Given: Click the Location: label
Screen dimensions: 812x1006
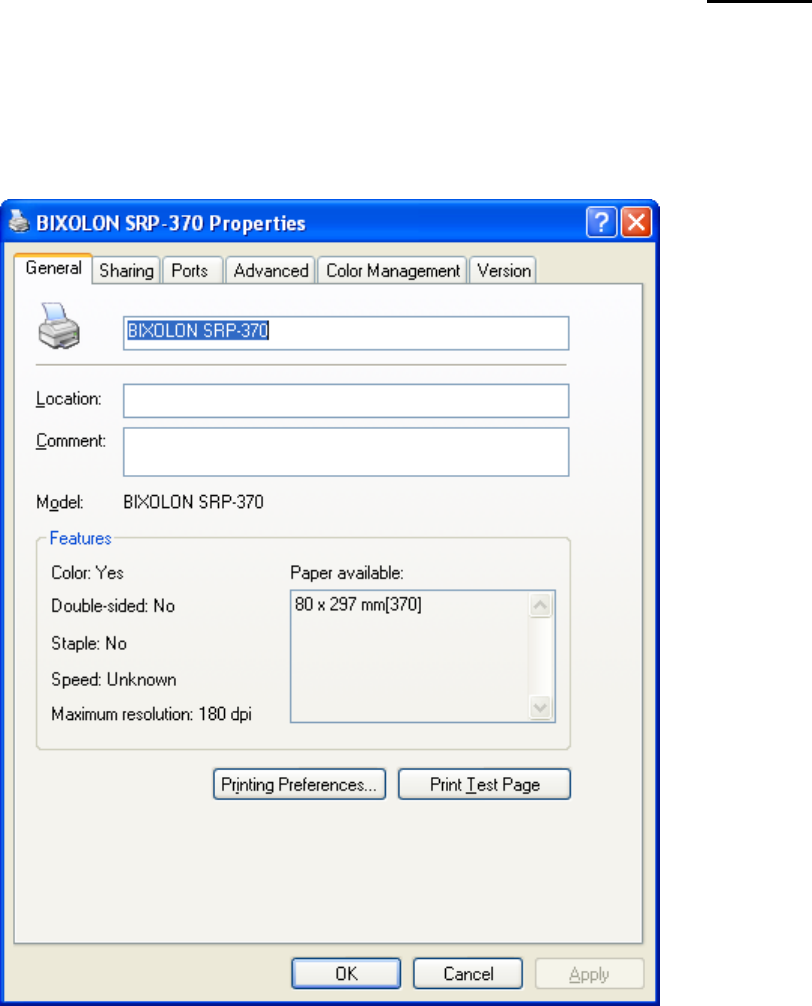Looking at the screenshot, I should [69, 398].
